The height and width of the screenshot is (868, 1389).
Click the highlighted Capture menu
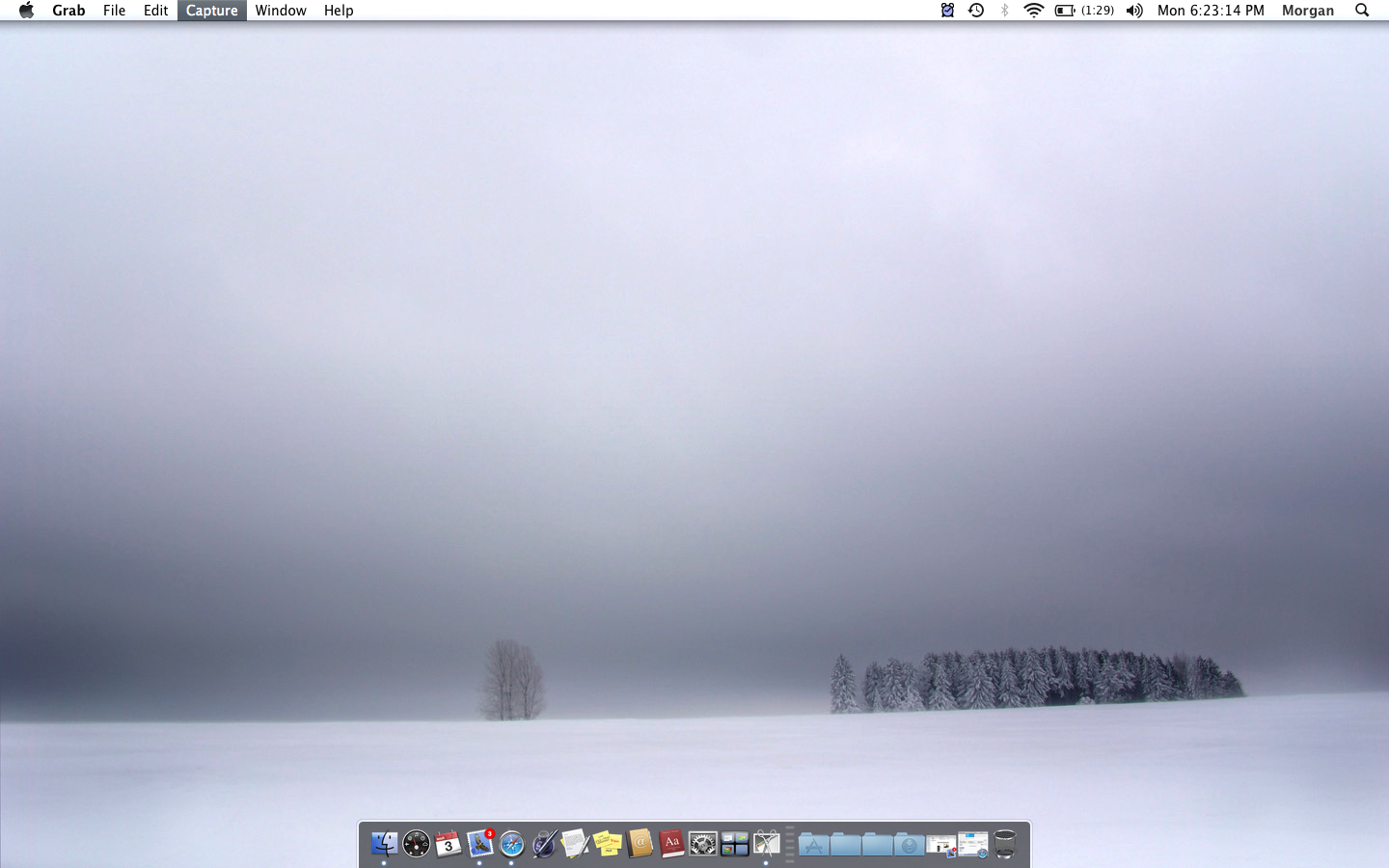point(211,11)
